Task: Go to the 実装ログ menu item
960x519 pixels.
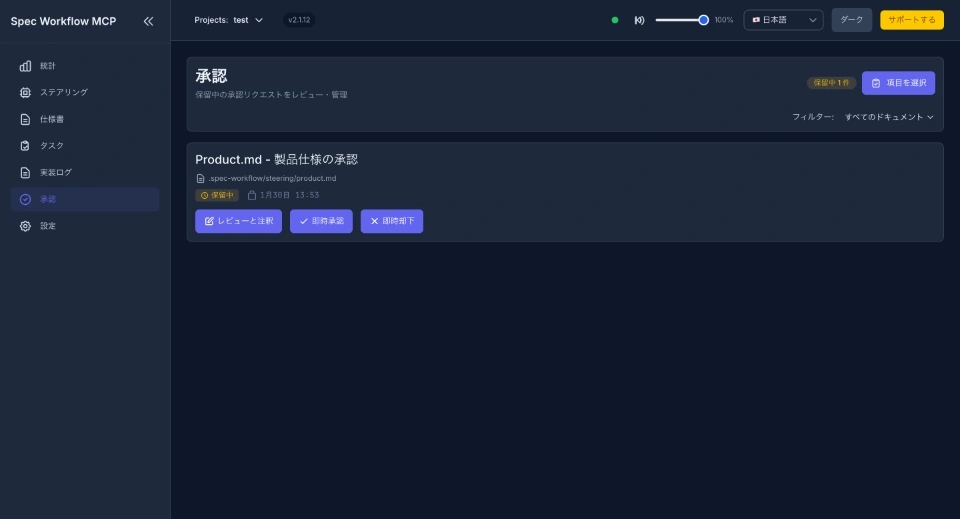Action: 56,172
